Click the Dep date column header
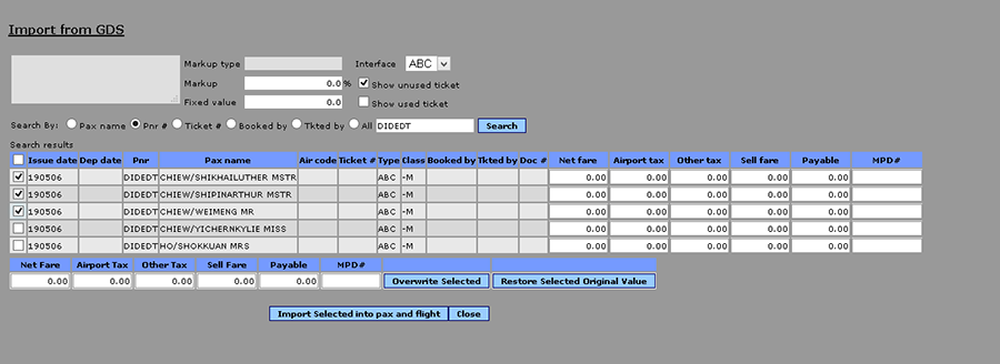The image size is (1000, 364). (100, 161)
